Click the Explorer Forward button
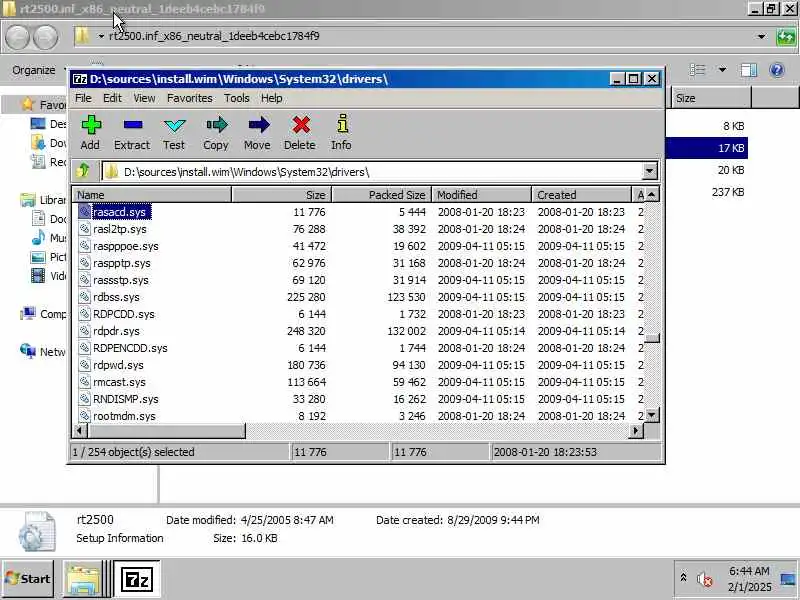The image size is (800, 600). tap(45, 37)
